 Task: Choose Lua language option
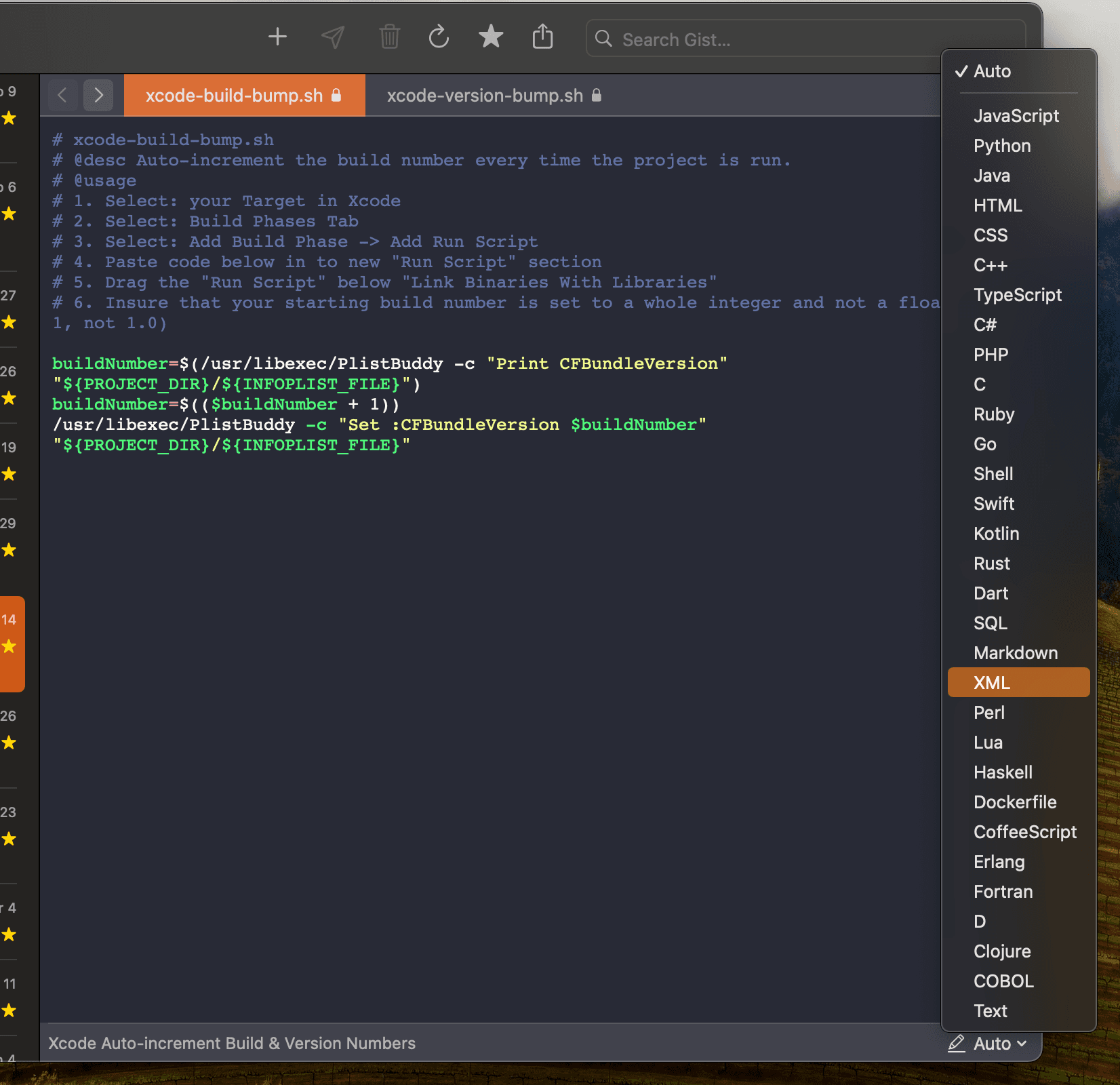tap(1018, 743)
